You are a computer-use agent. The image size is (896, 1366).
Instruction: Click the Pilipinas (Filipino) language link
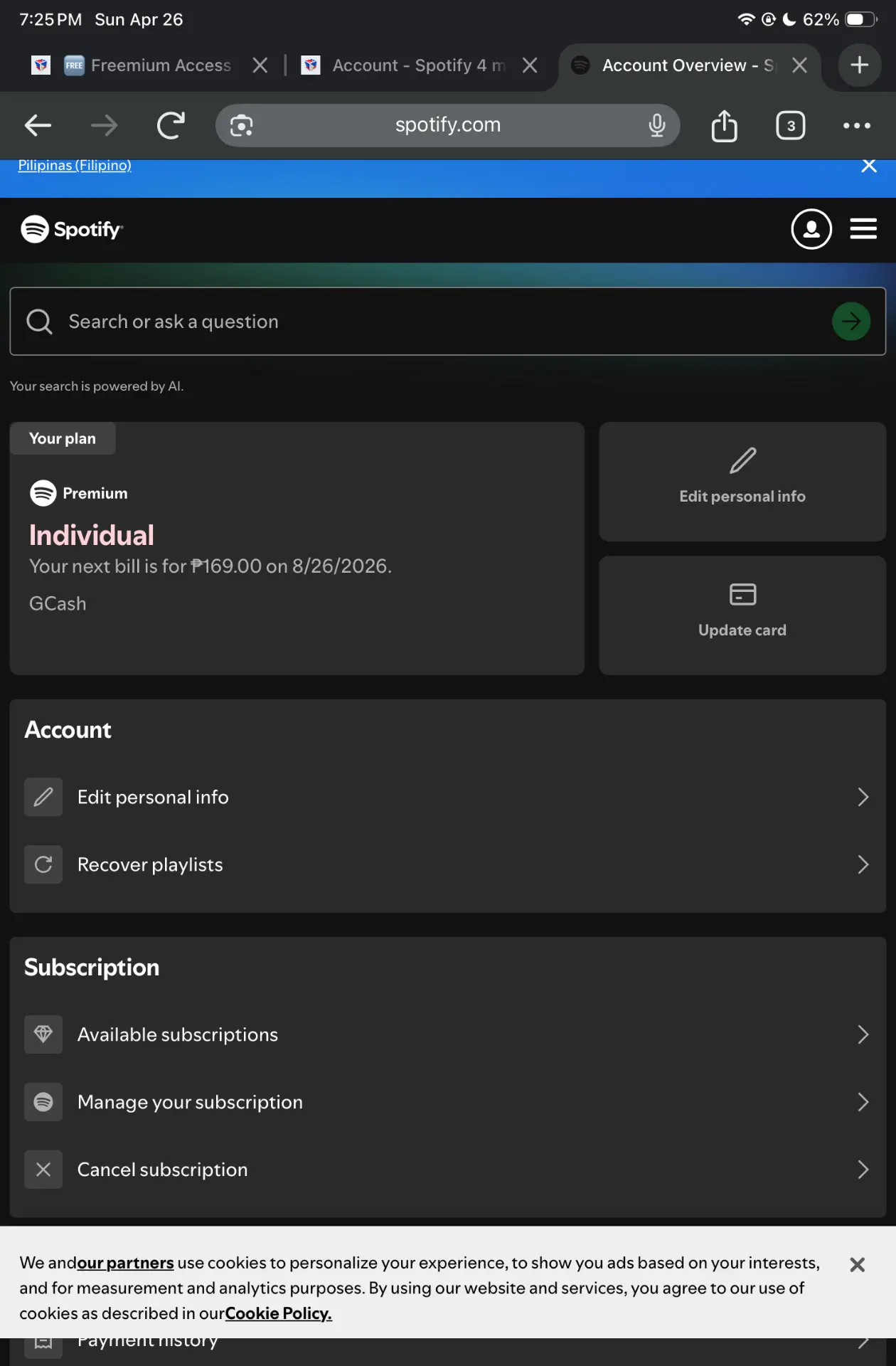[75, 165]
